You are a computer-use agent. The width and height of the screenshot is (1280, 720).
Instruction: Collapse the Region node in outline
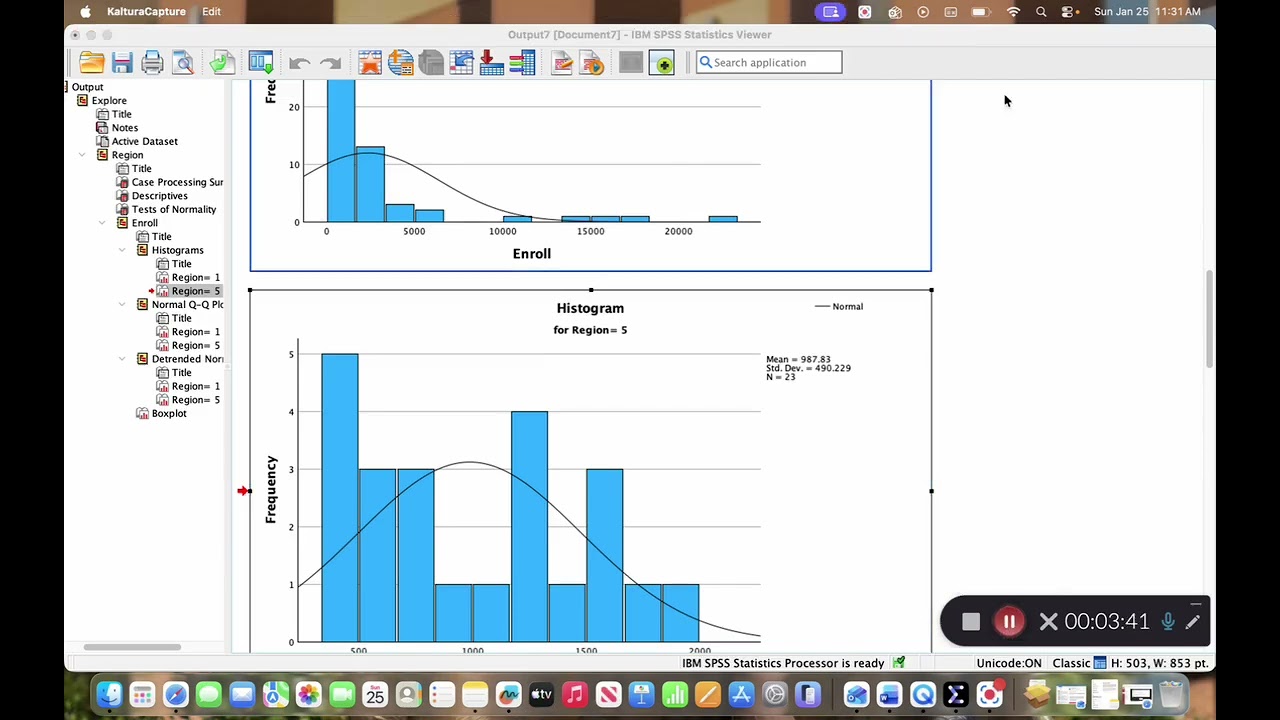coord(82,155)
